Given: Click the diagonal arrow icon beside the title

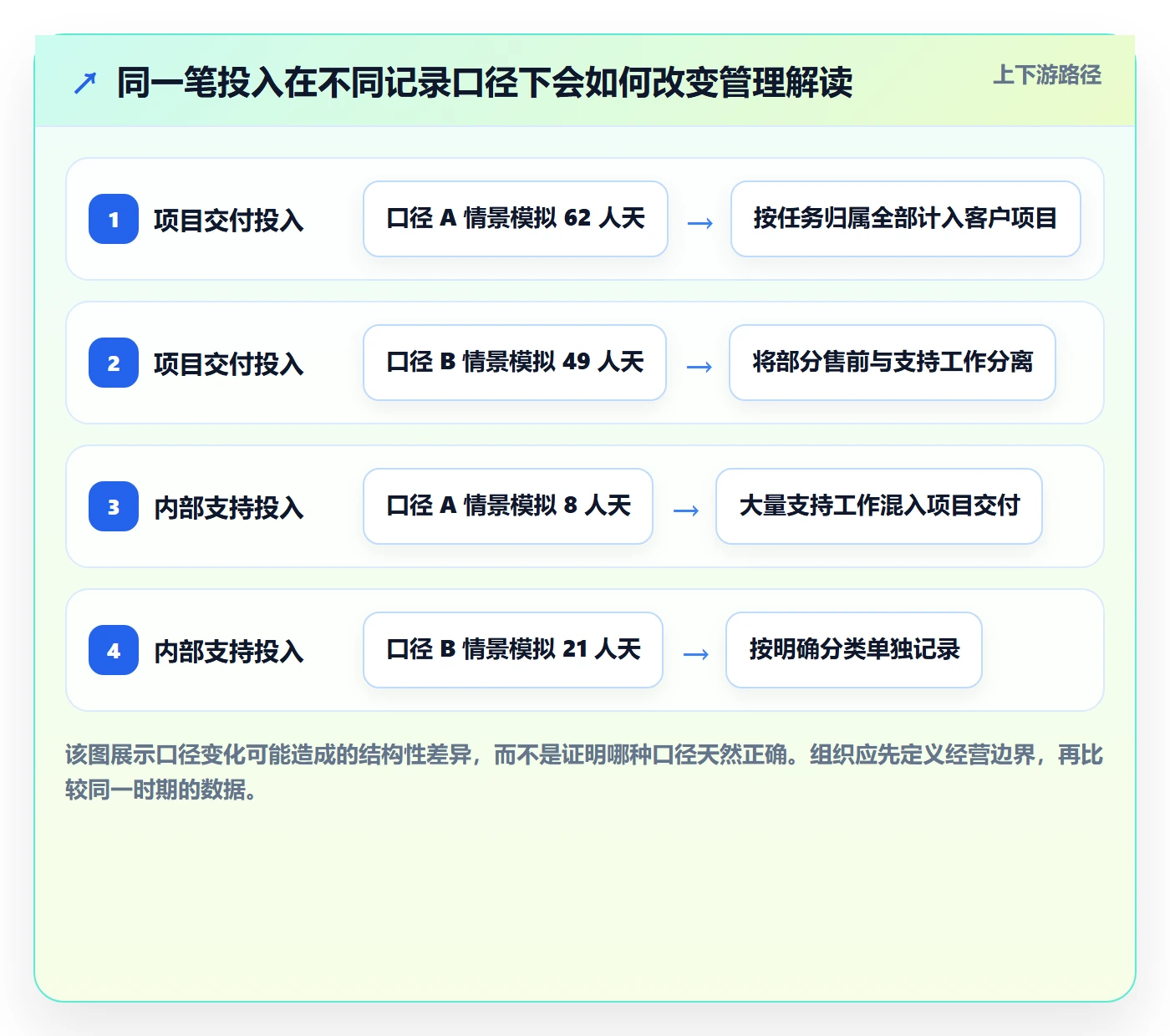Looking at the screenshot, I should coord(85,83).
